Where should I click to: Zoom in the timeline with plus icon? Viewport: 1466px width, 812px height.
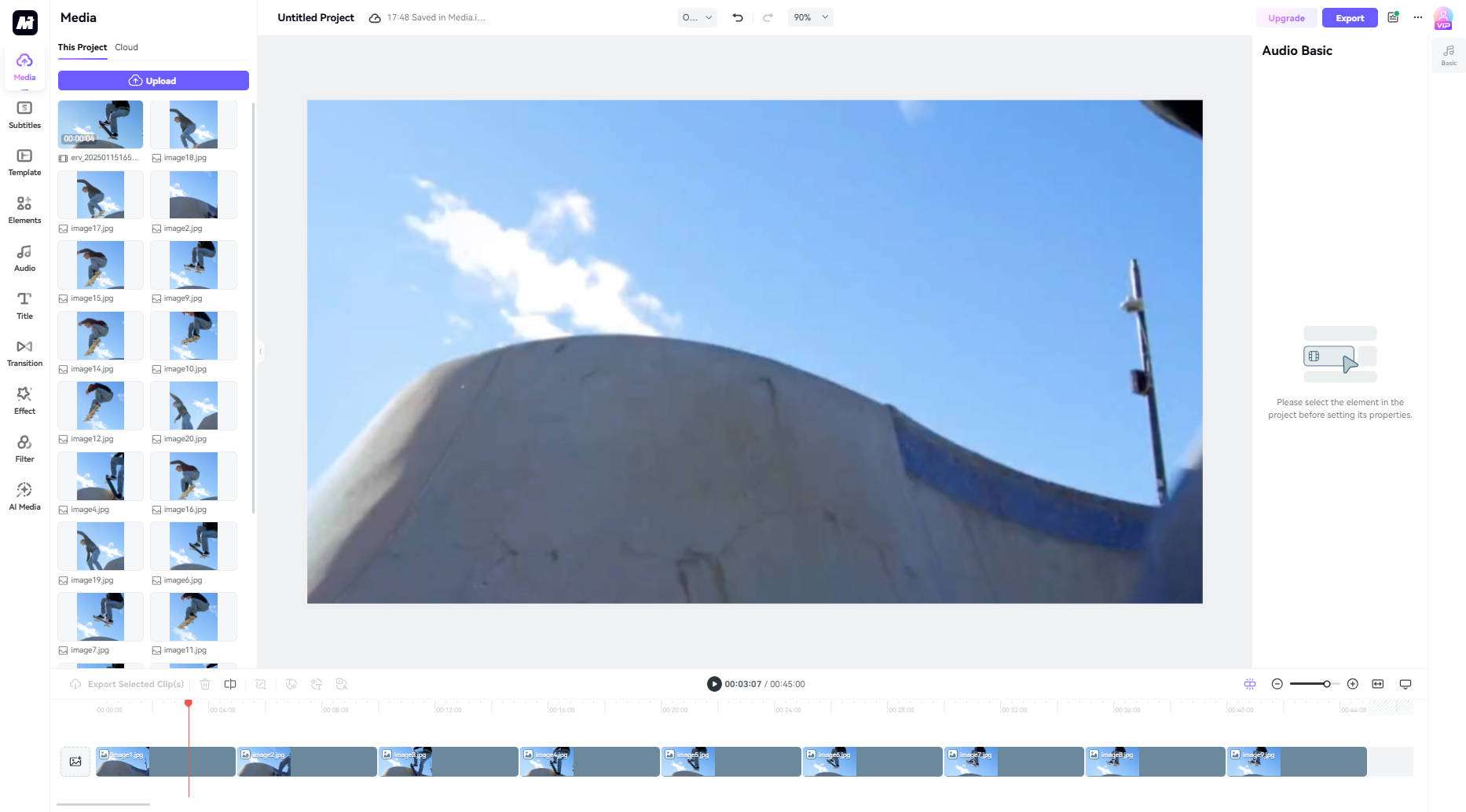tap(1353, 684)
